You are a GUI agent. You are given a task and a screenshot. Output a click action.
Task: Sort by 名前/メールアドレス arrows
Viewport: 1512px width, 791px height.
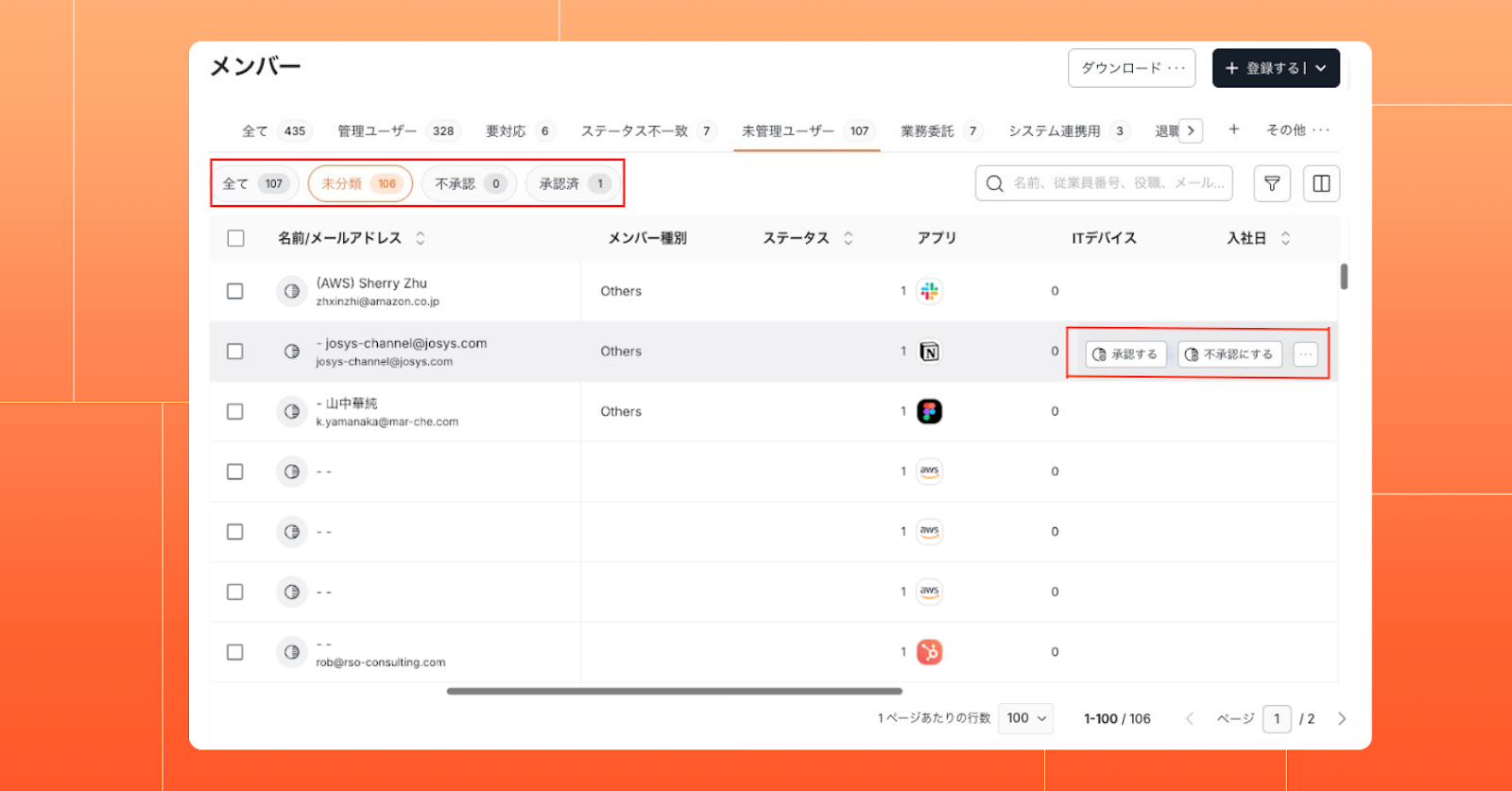(421, 238)
